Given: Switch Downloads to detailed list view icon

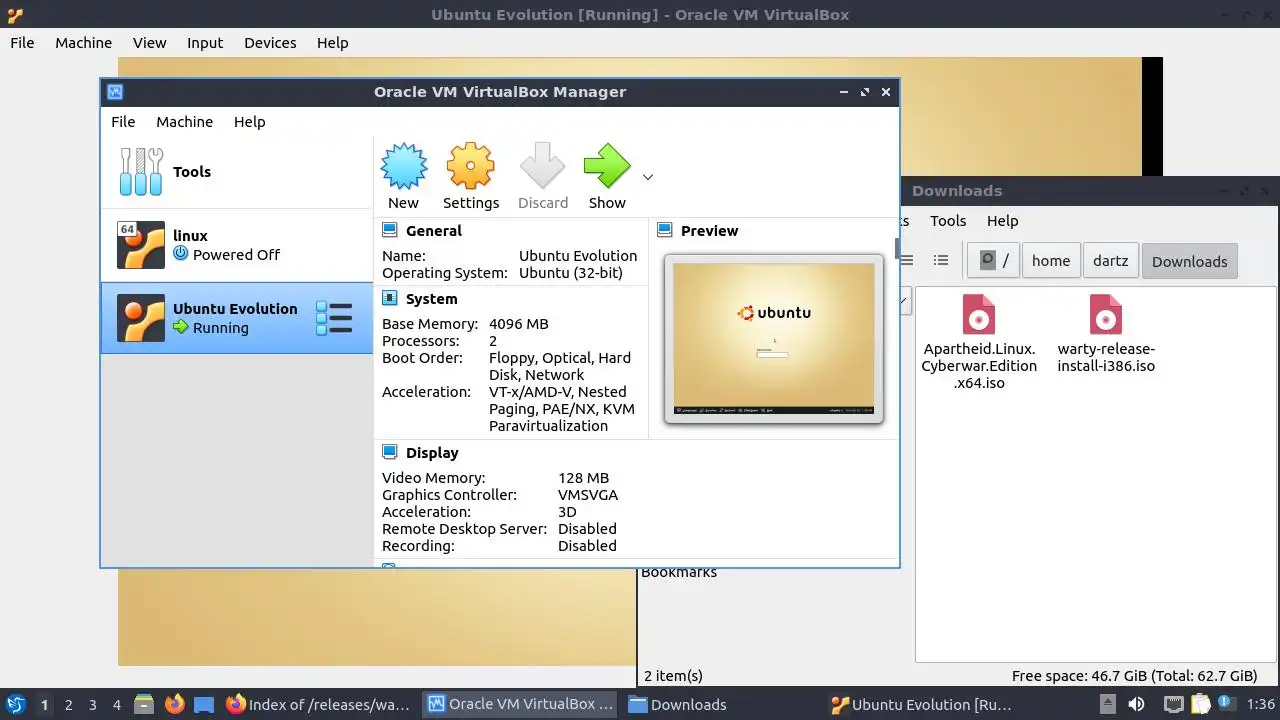Looking at the screenshot, I should click(x=941, y=260).
